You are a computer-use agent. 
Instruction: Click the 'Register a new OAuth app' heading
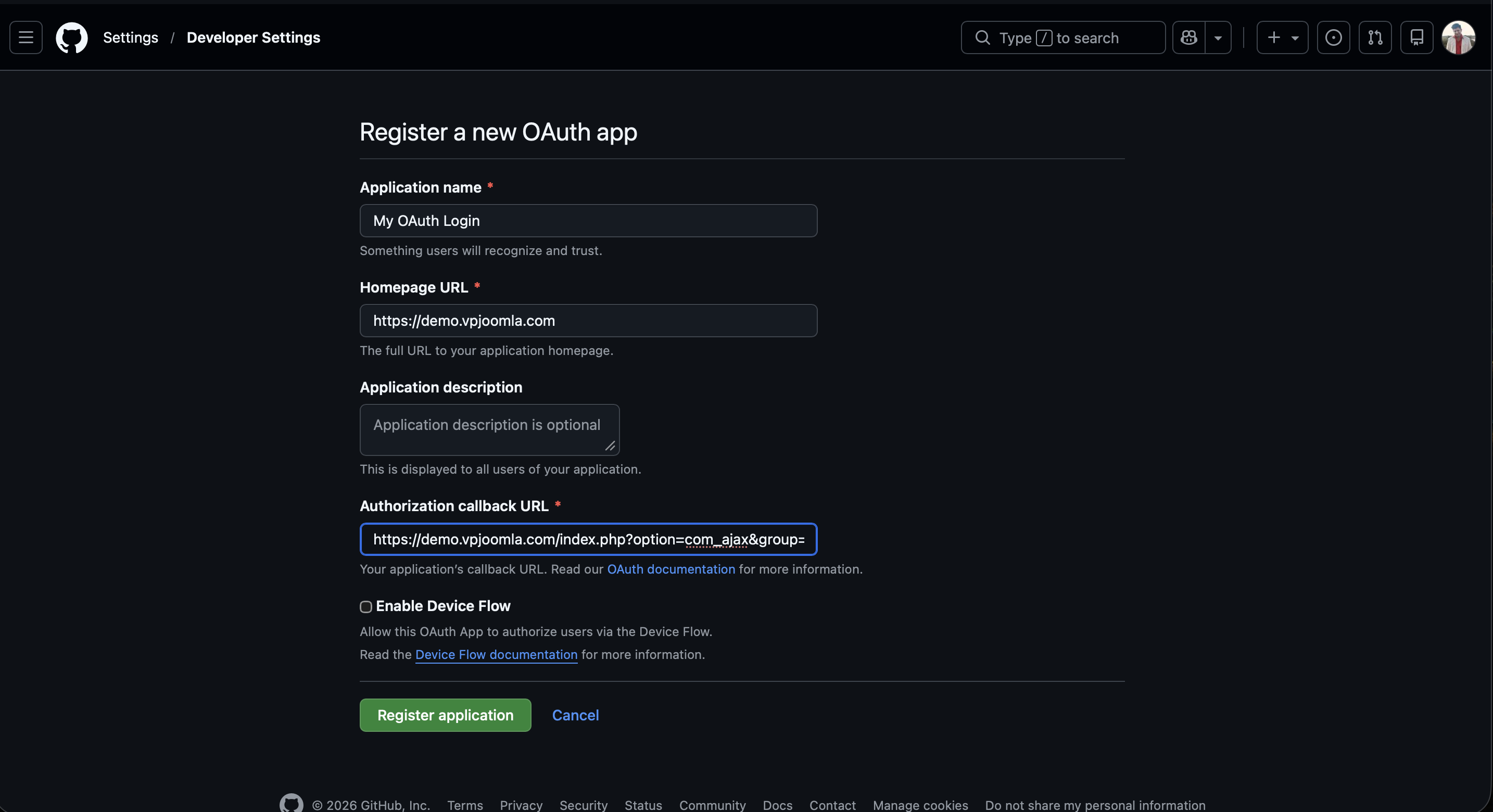[498, 132]
